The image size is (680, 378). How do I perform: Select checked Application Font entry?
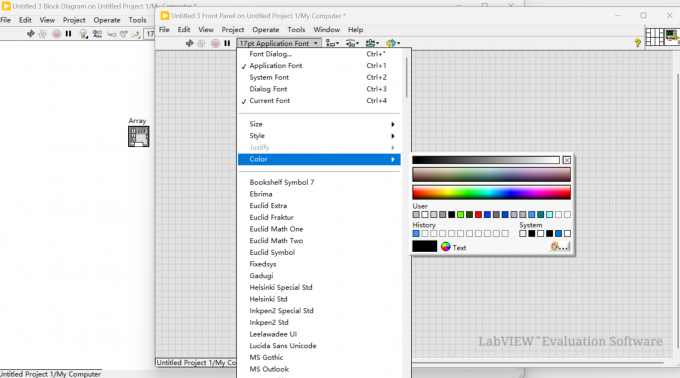click(x=319, y=65)
